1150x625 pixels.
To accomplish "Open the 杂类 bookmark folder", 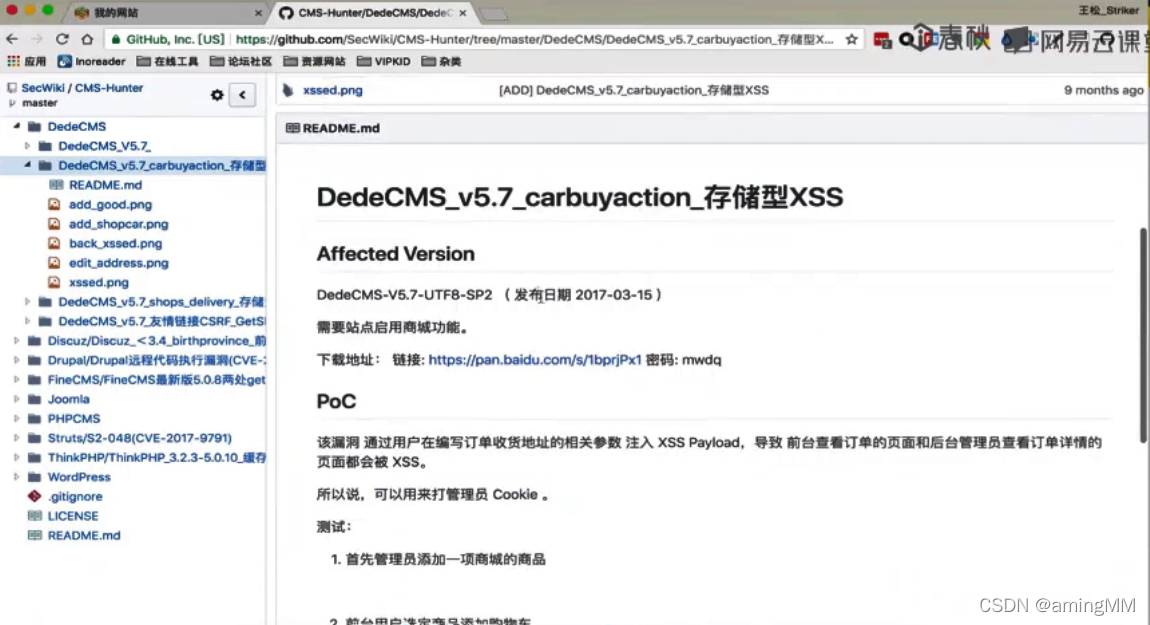I will click(x=442, y=62).
